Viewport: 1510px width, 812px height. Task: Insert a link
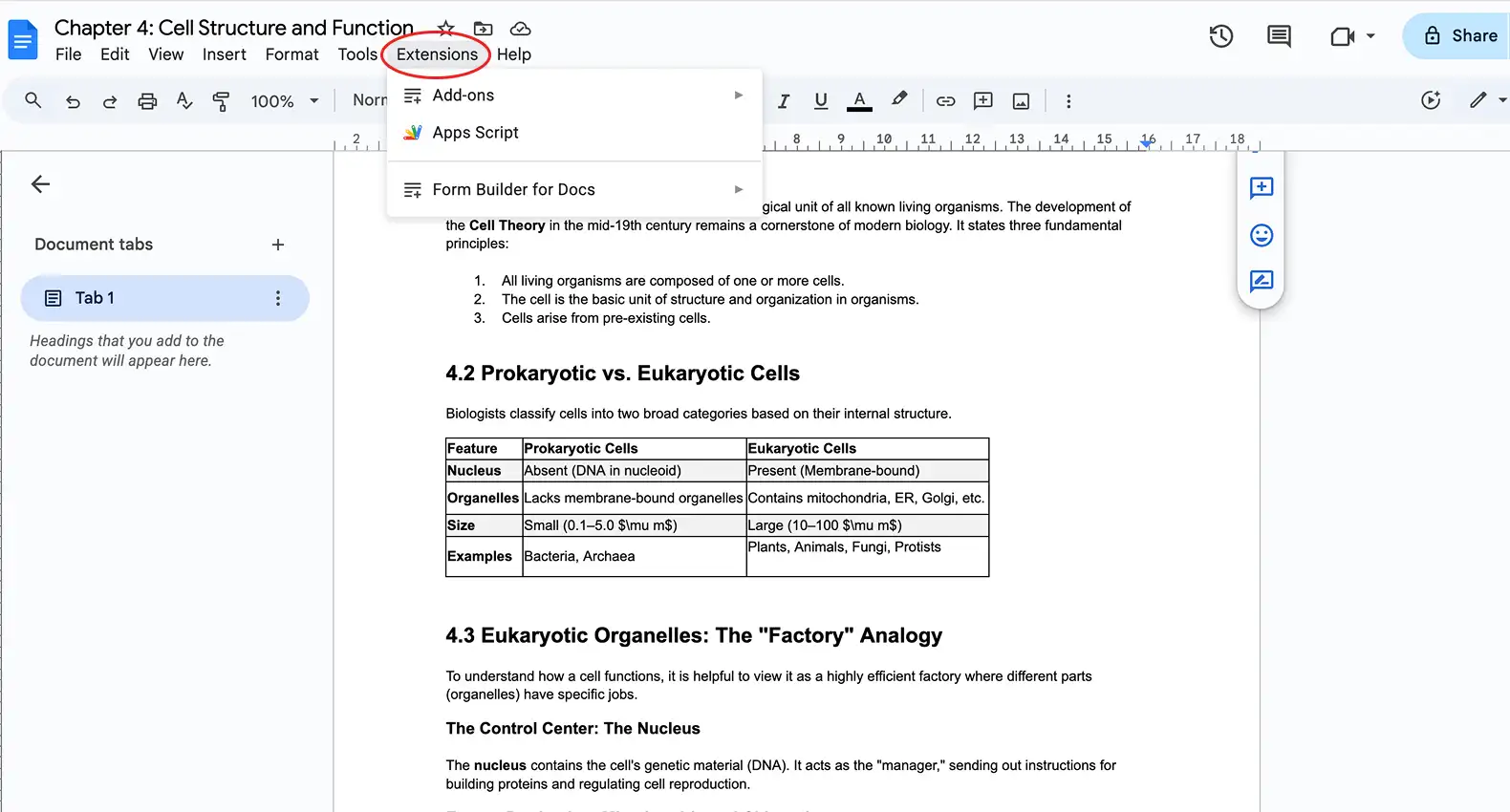(x=945, y=101)
